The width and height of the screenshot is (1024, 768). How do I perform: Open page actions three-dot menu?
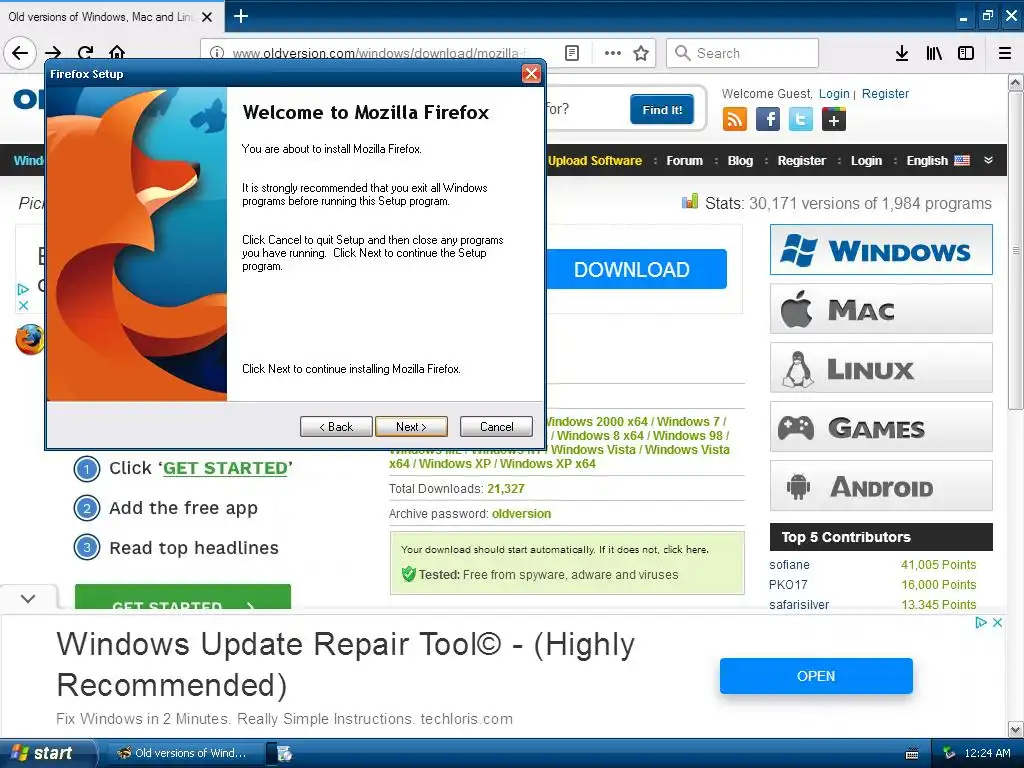(613, 53)
